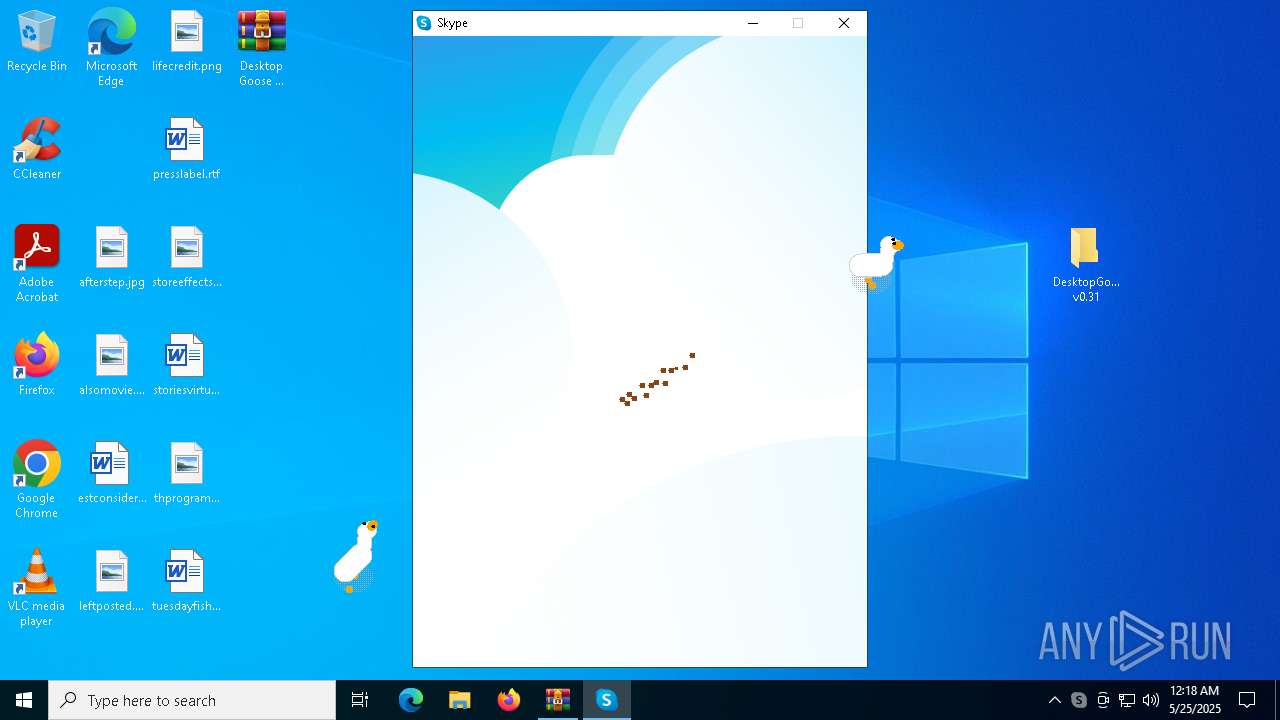Switch to Skype in the taskbar
1280x720 pixels.
[607, 700]
